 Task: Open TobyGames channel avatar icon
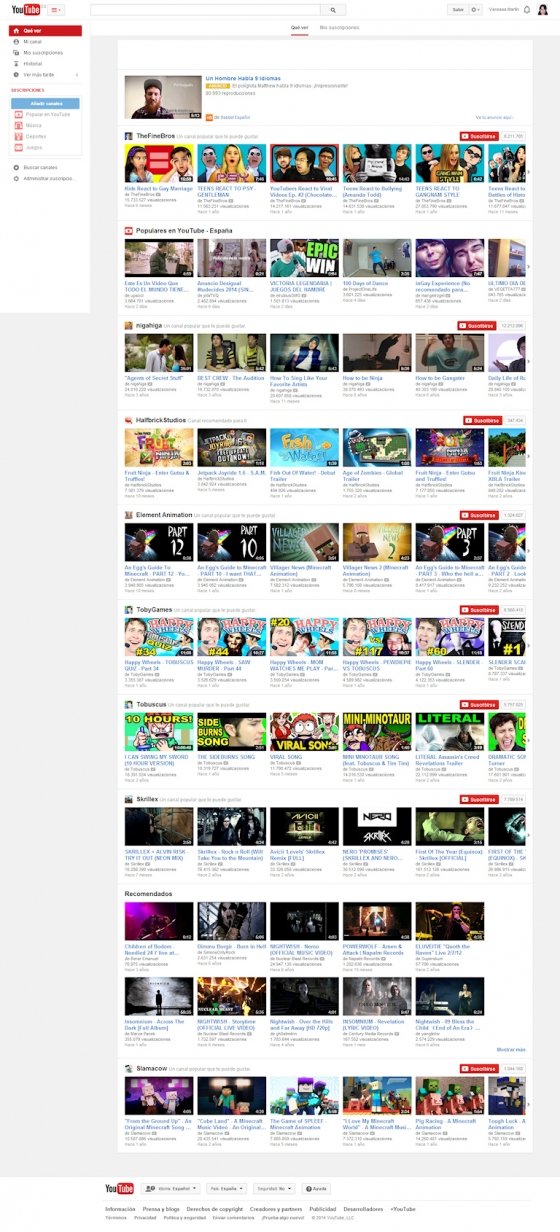(x=129, y=609)
